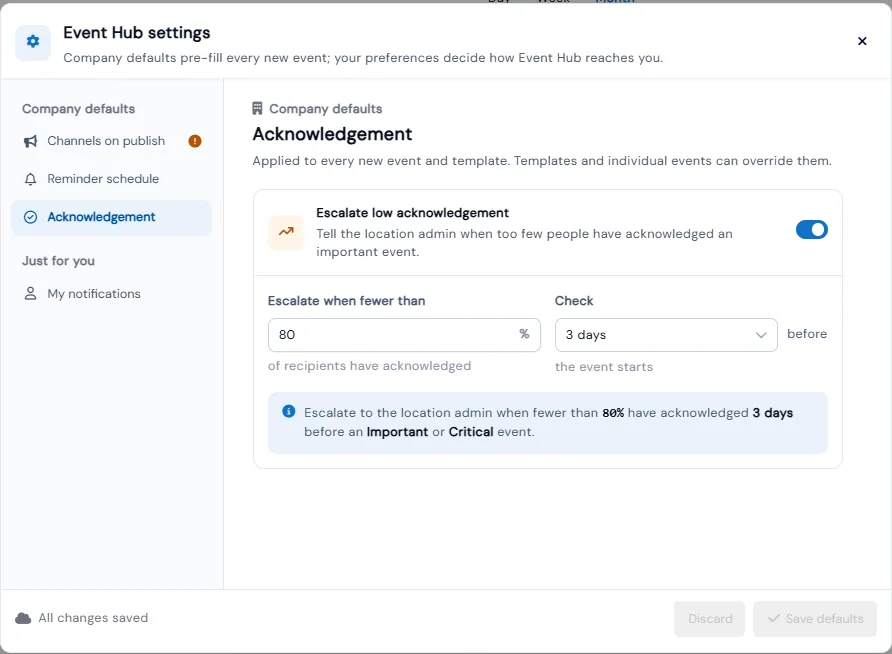Click the Discard button

[709, 619]
